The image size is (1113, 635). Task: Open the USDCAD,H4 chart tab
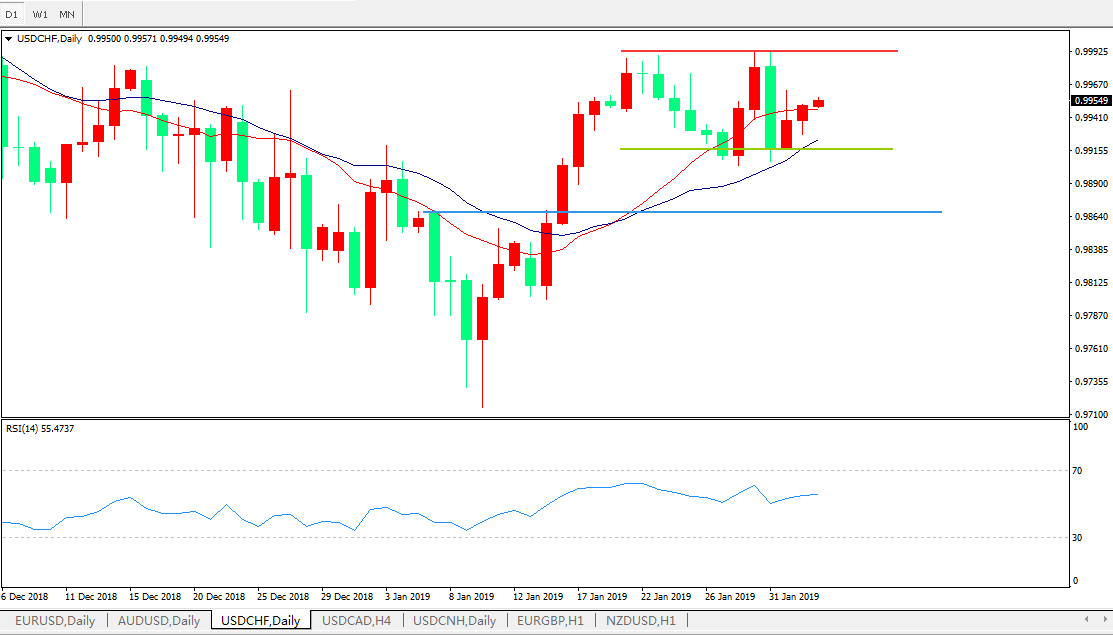click(356, 621)
